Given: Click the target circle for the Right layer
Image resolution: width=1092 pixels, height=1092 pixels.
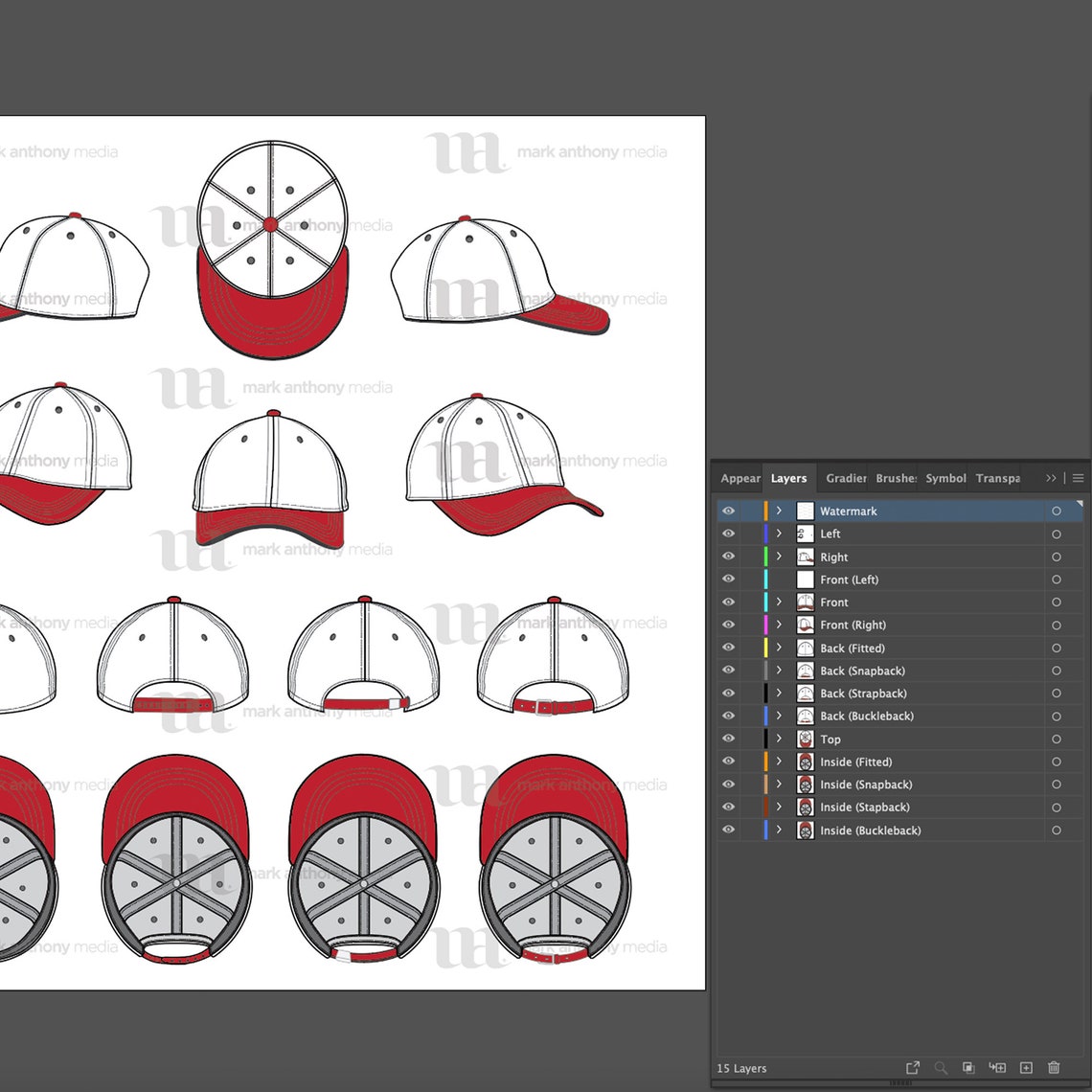Looking at the screenshot, I should (1056, 557).
